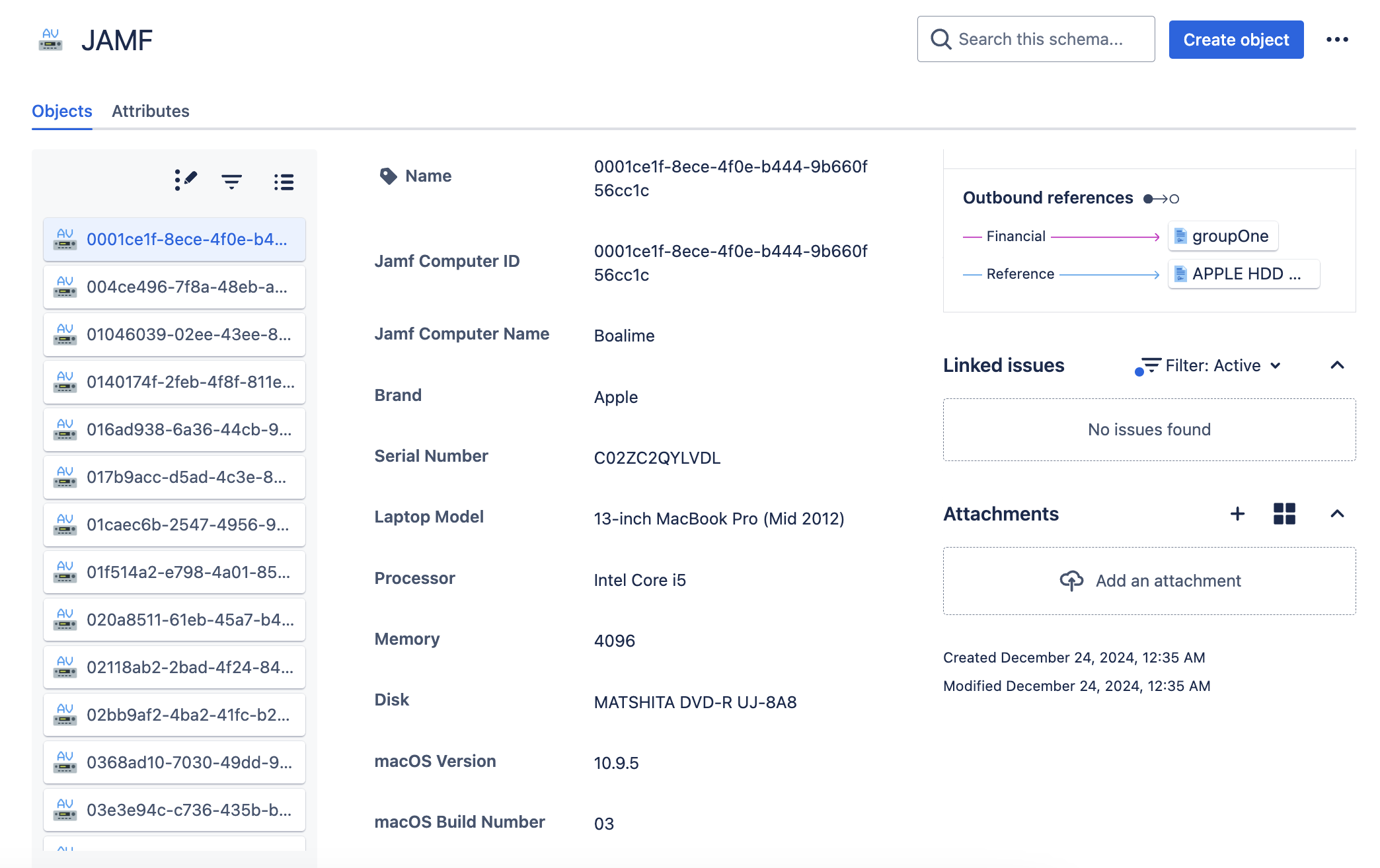
Task: Open object 016ad938-6a36-44cb-9...
Action: [x=174, y=429]
